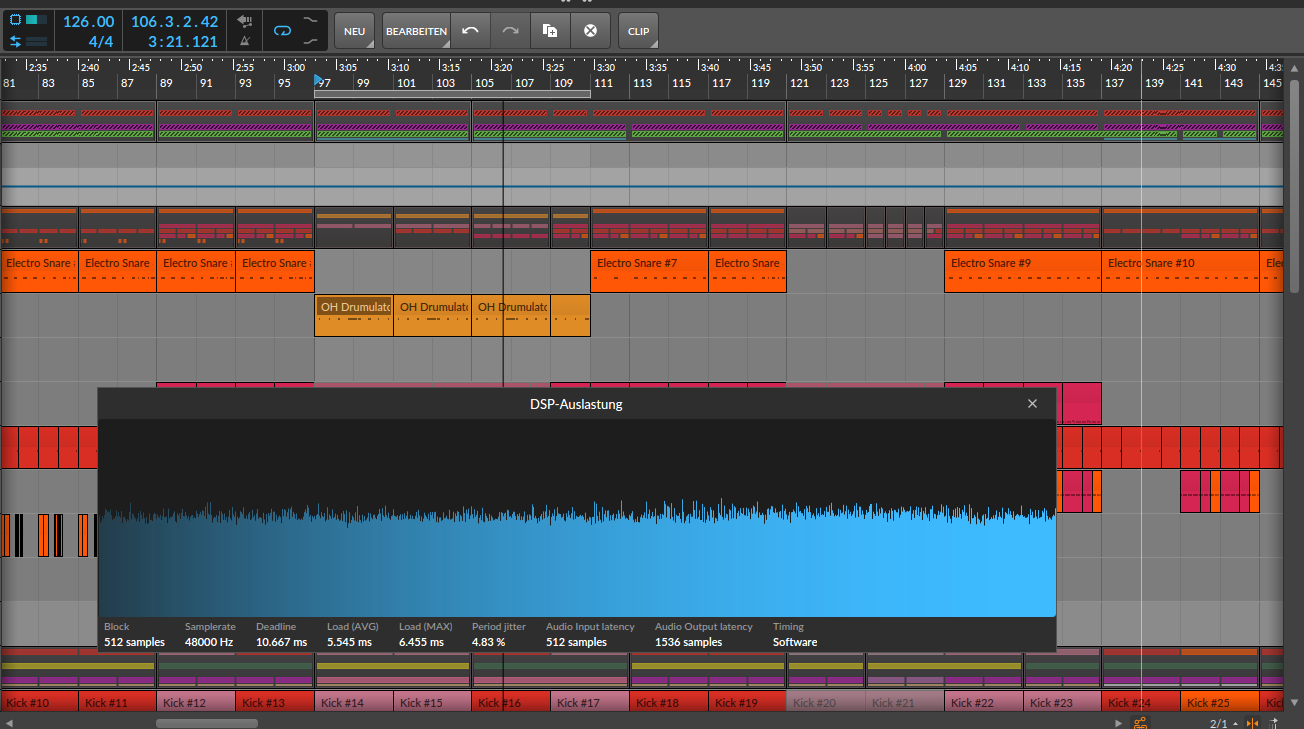Screen dimensions: 1304x729
Task: Click the scroll right arrow
Action: [x=1118, y=722]
